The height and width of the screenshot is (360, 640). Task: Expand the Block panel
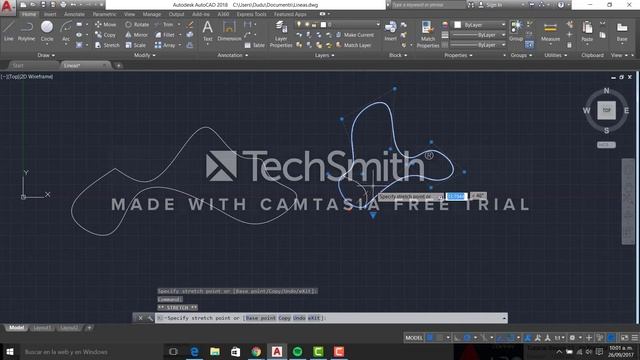coord(398,55)
